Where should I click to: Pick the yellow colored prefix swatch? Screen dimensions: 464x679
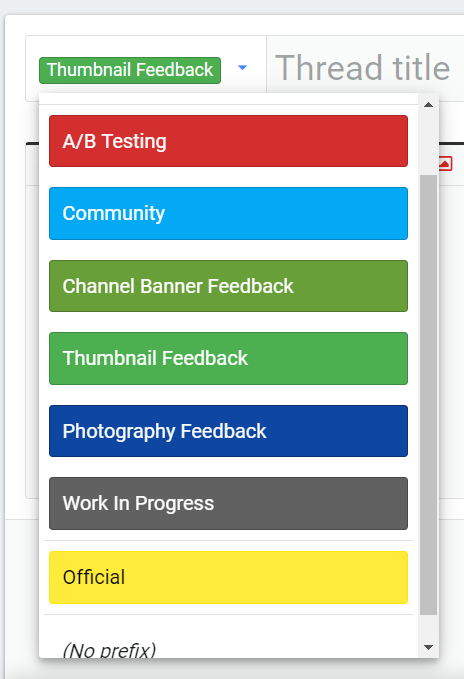coord(229,578)
